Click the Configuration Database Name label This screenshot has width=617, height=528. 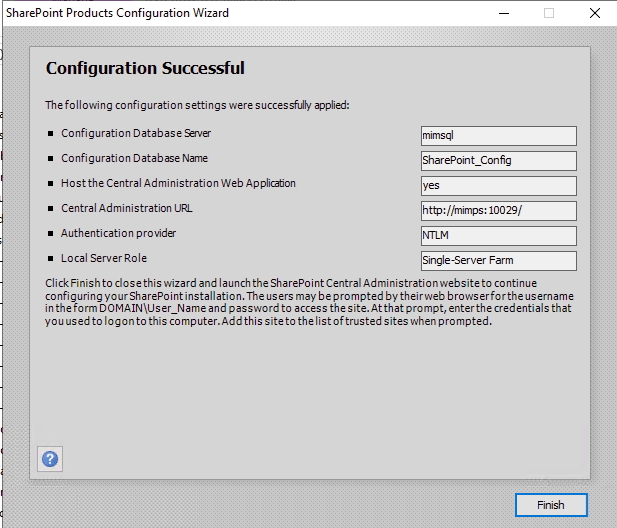coord(134,158)
